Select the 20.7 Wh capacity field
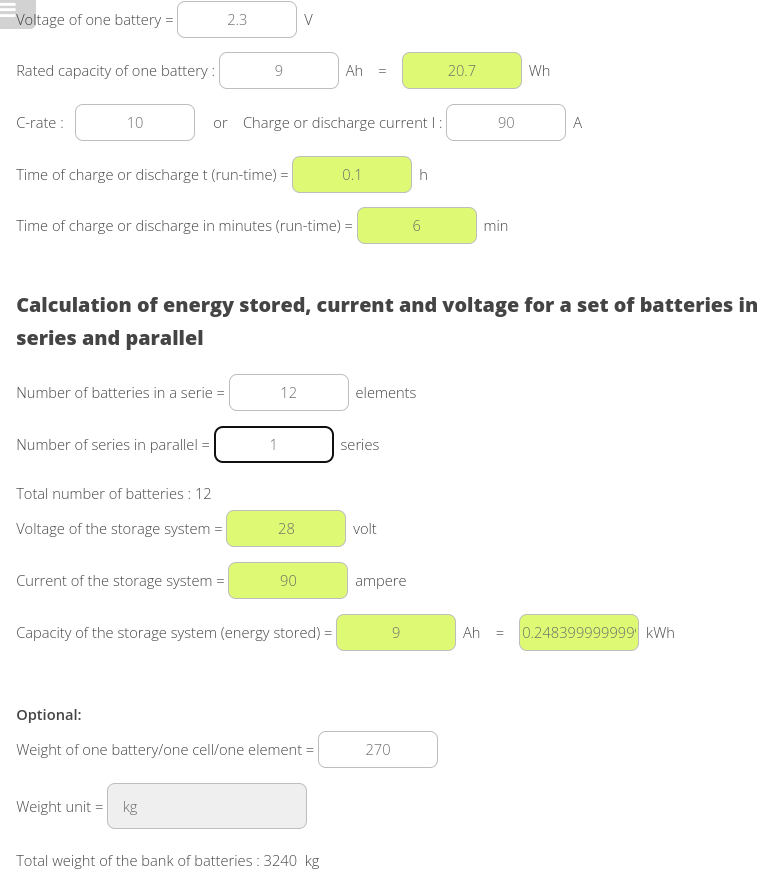Image resolution: width=771 pixels, height=882 pixels. click(x=462, y=71)
